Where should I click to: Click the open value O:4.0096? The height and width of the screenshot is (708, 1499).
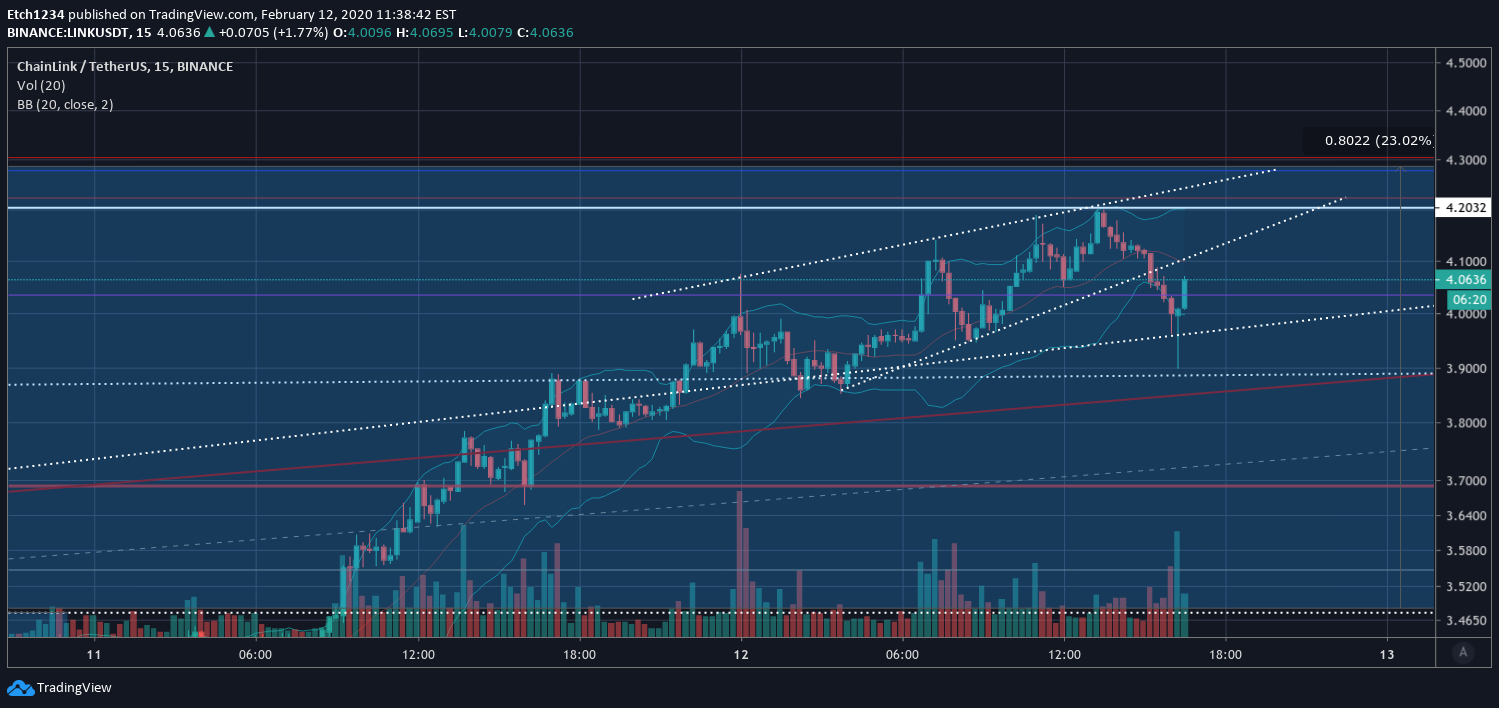(363, 32)
